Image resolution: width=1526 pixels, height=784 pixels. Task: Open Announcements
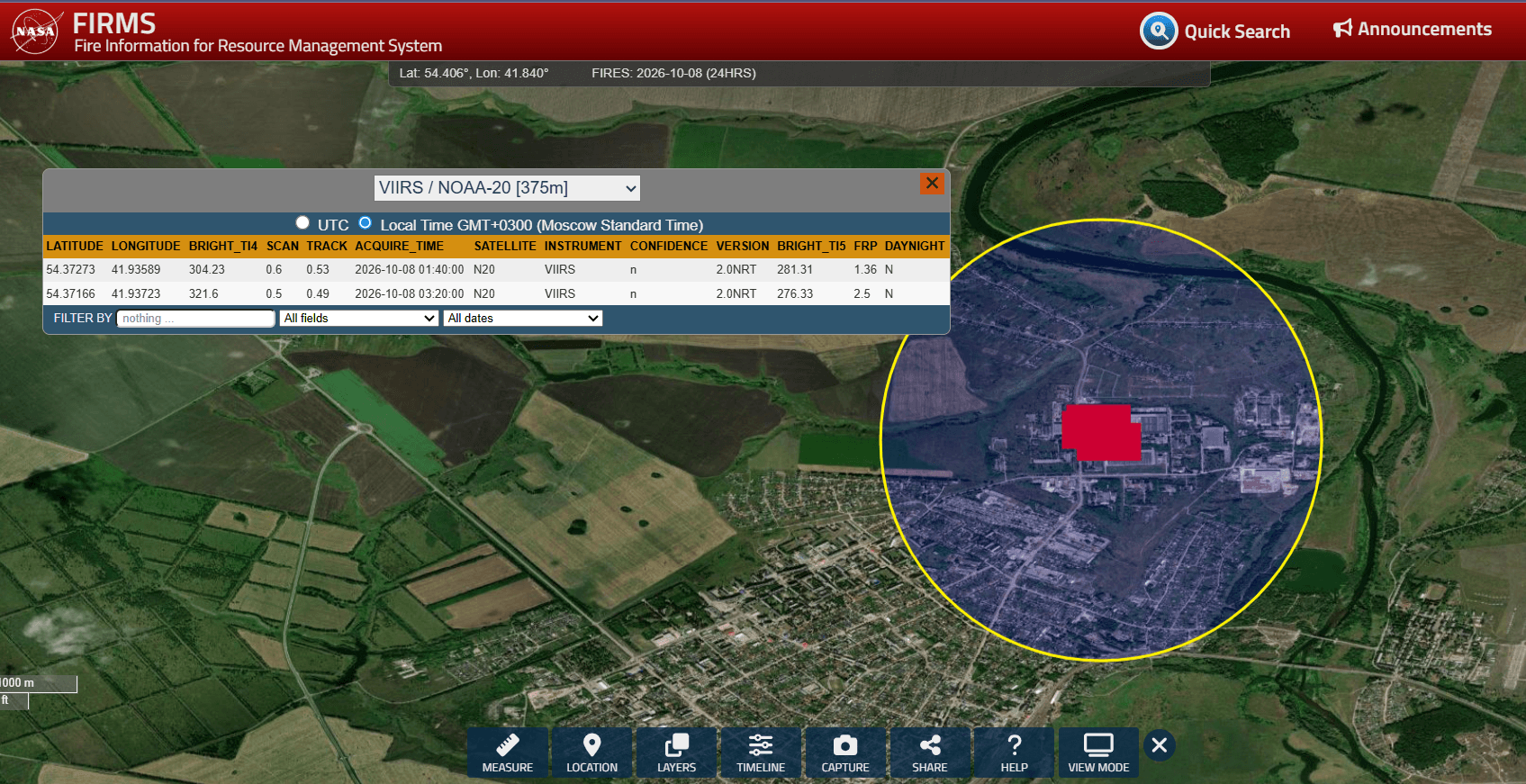click(1412, 29)
